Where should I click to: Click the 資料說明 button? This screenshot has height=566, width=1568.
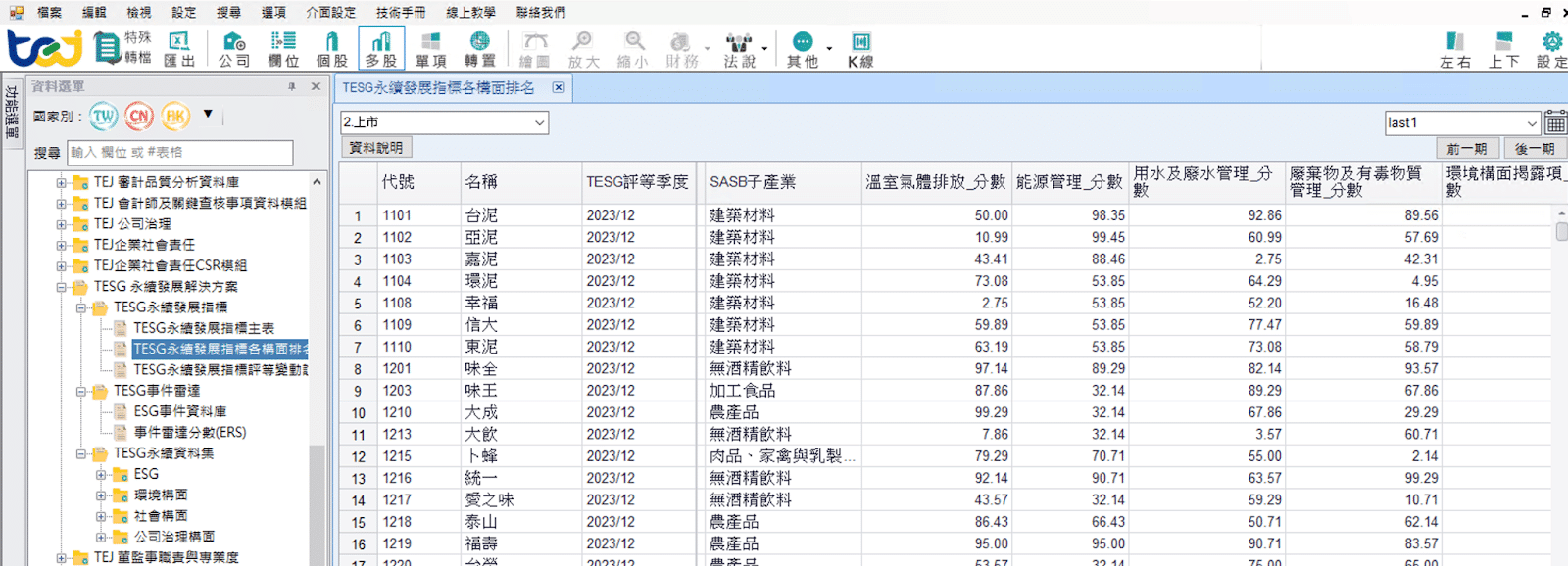376,148
